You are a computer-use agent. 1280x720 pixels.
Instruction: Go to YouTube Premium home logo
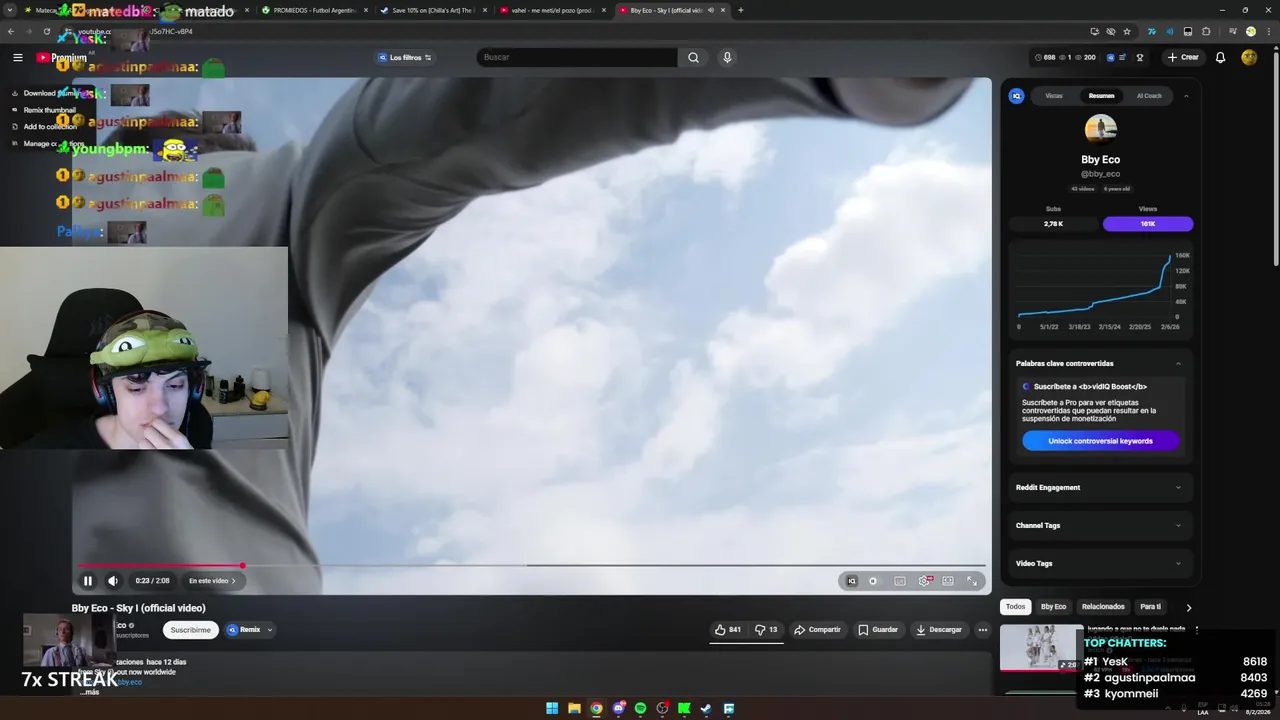62,57
